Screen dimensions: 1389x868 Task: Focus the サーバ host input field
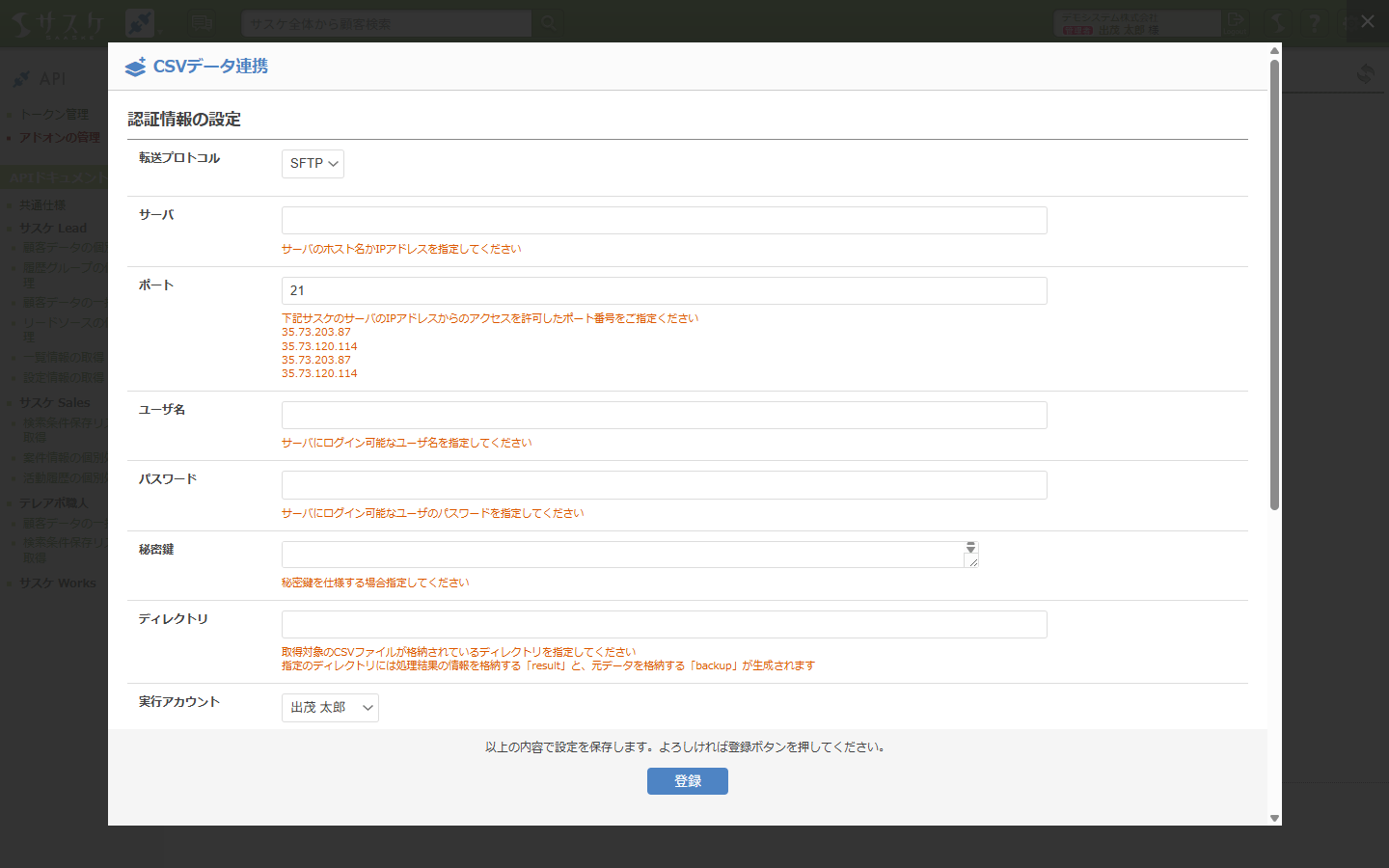pyautogui.click(x=664, y=220)
